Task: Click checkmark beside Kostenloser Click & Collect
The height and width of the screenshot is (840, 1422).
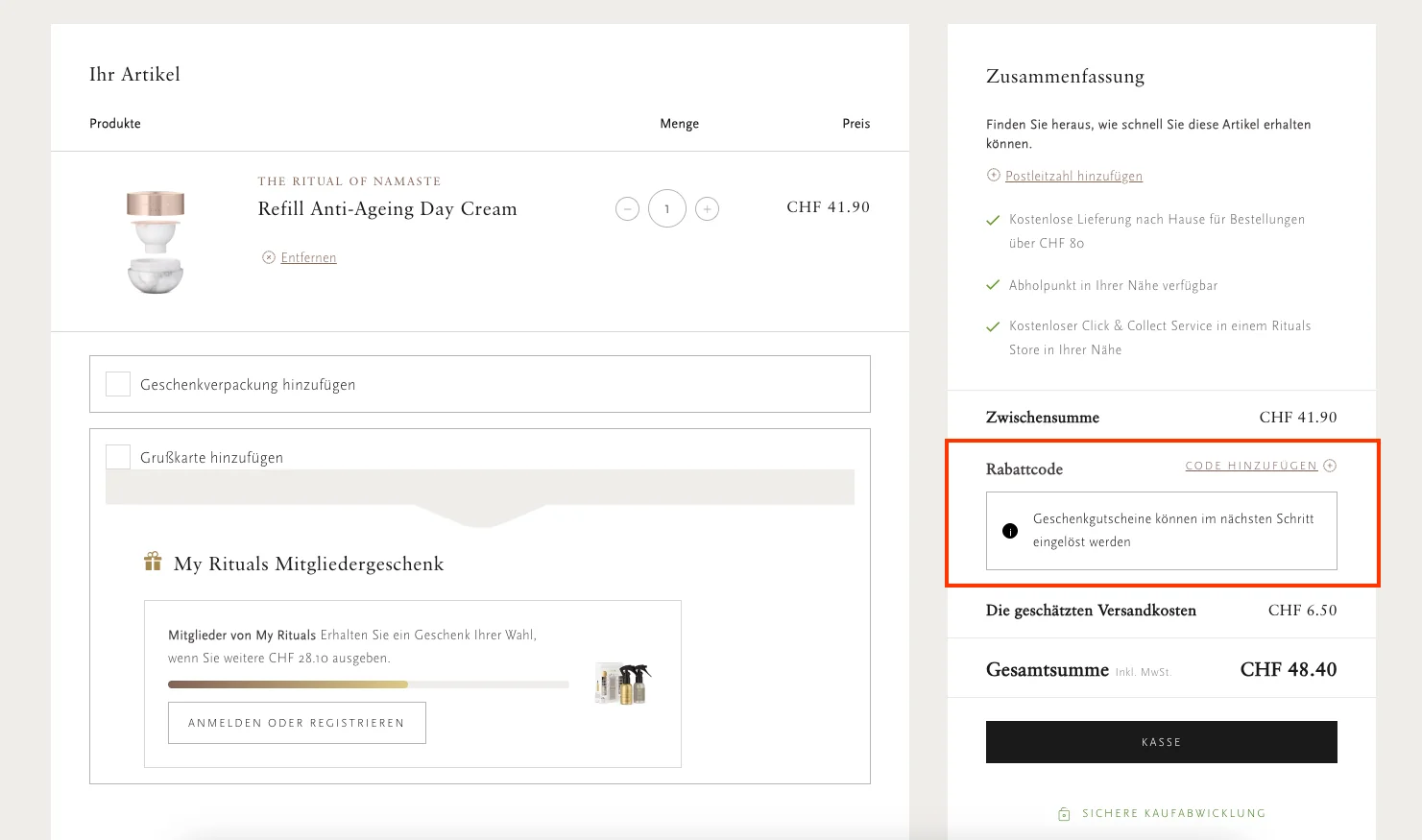Action: 994,326
